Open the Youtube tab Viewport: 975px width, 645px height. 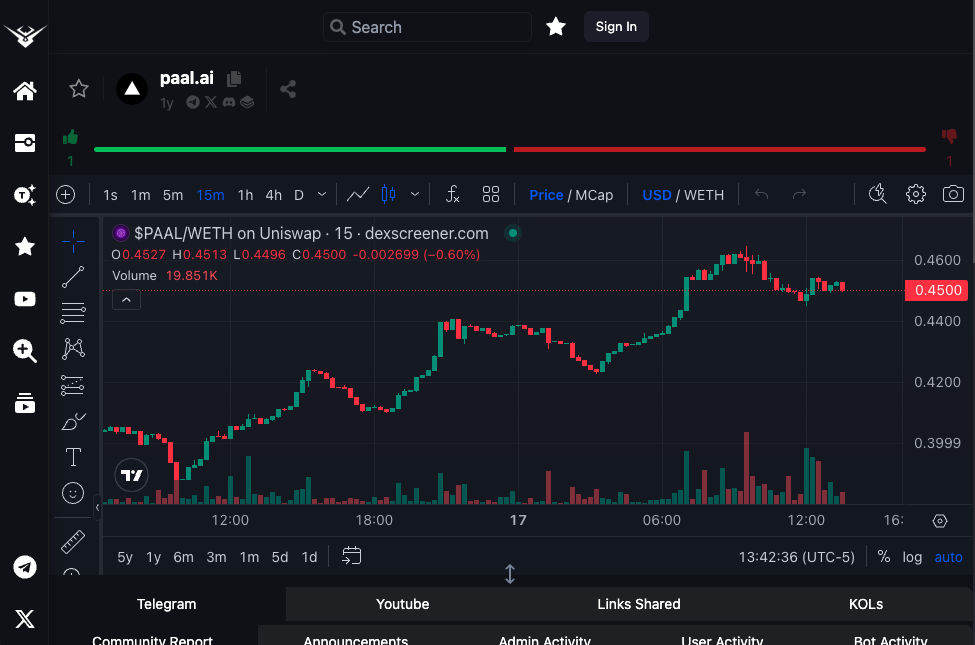(x=402, y=604)
